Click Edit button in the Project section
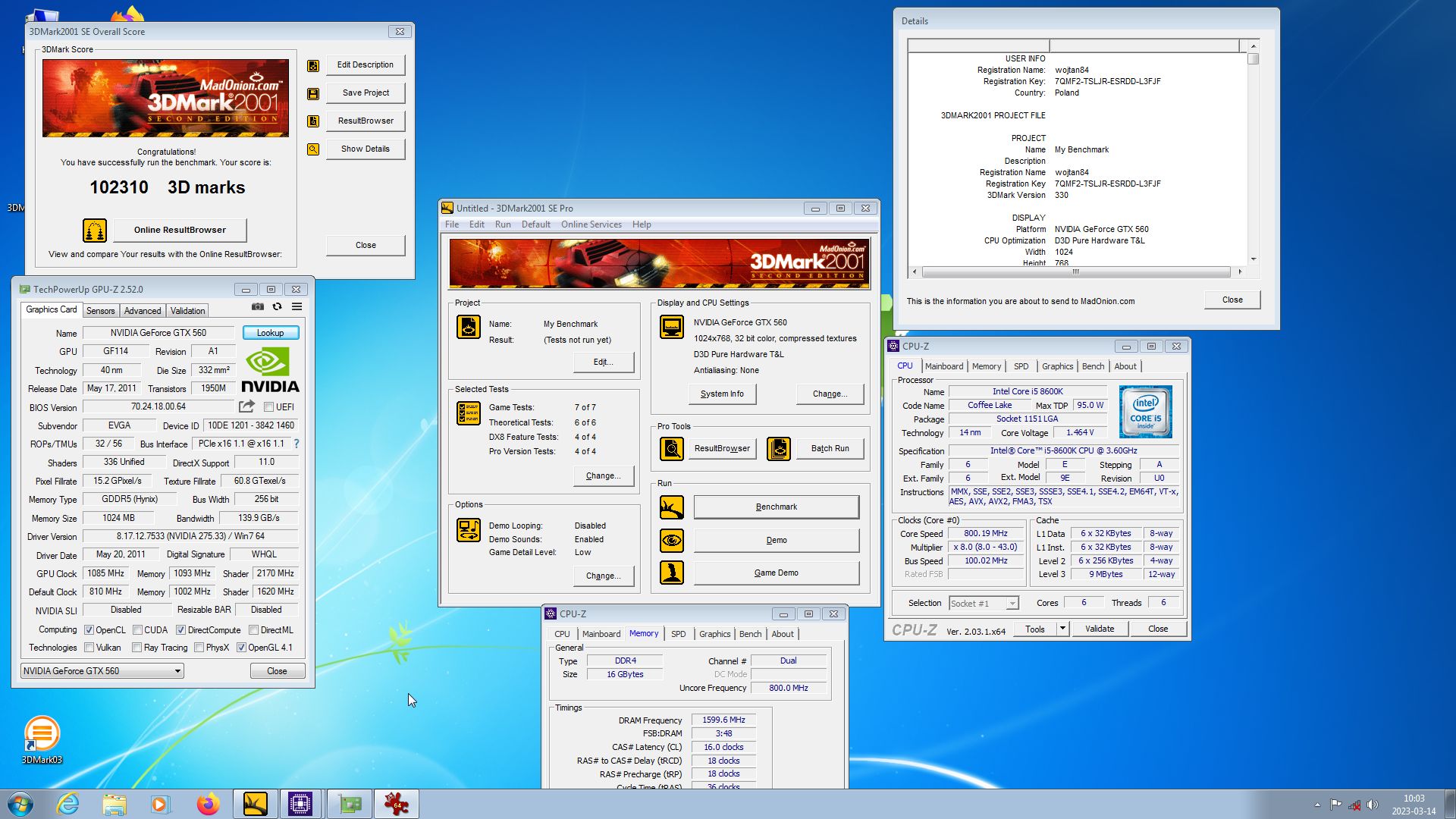 pyautogui.click(x=604, y=362)
